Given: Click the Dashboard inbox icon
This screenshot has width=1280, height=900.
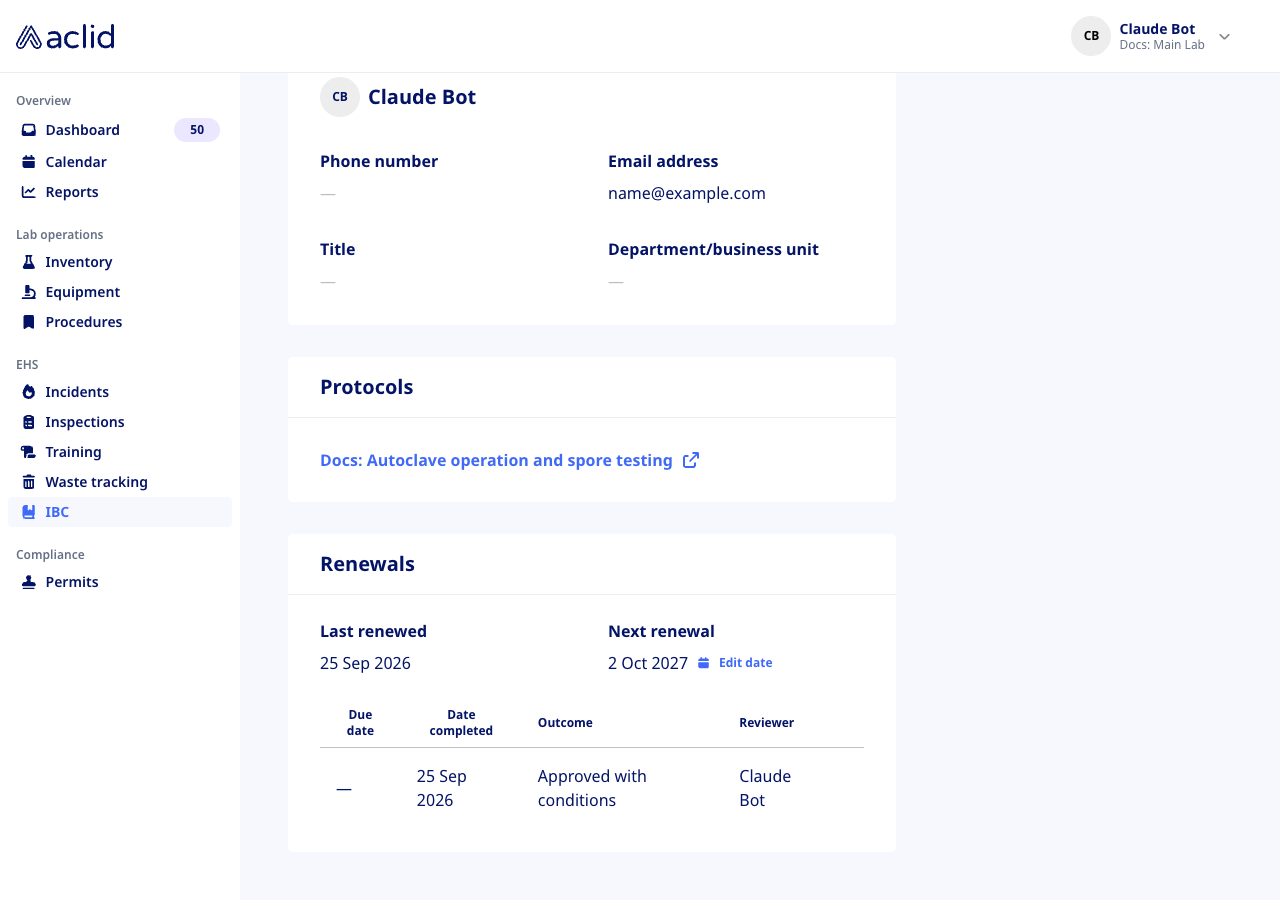Looking at the screenshot, I should pos(29,130).
